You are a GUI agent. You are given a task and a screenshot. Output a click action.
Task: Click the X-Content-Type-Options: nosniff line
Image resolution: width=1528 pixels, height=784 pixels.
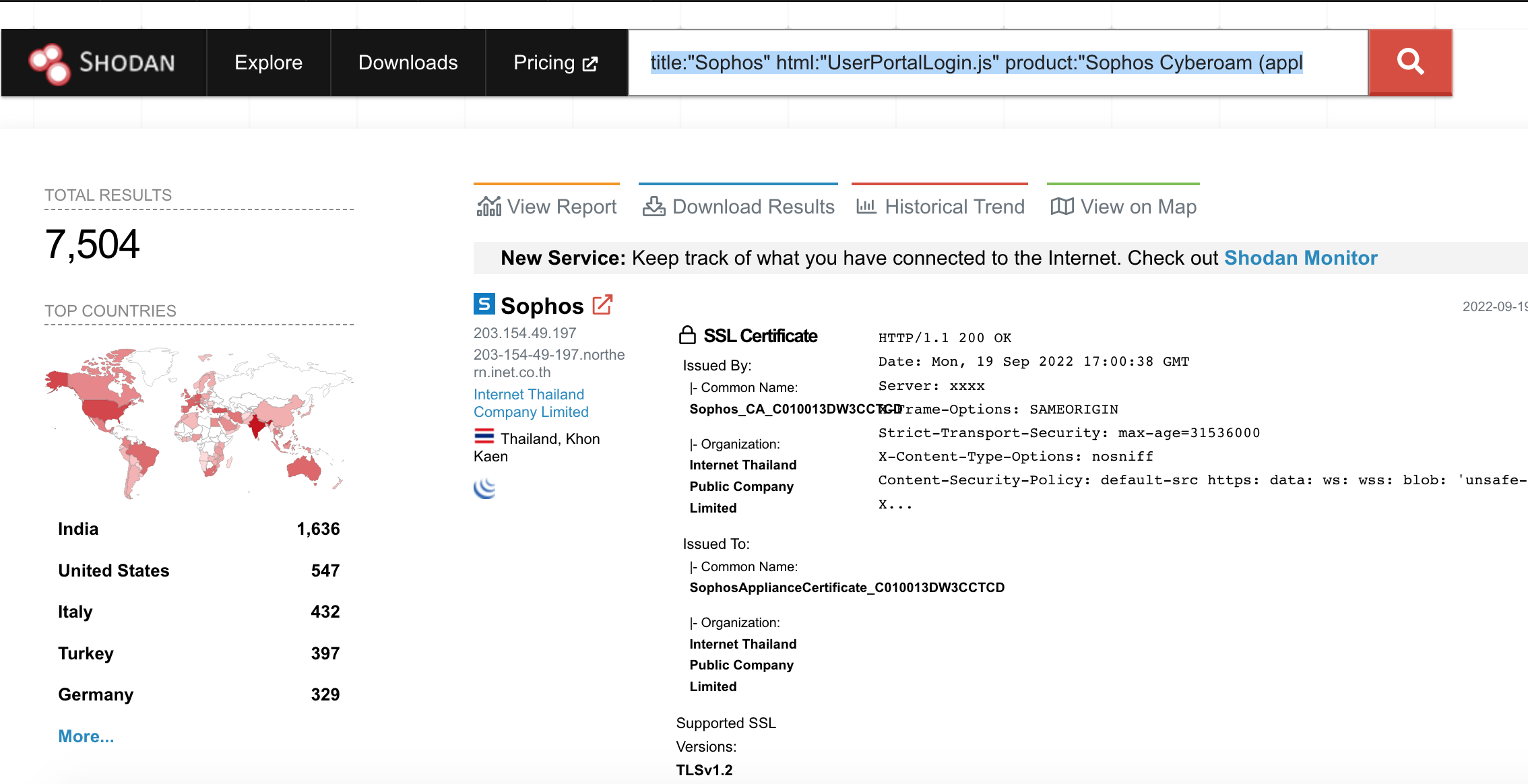click(x=1015, y=456)
